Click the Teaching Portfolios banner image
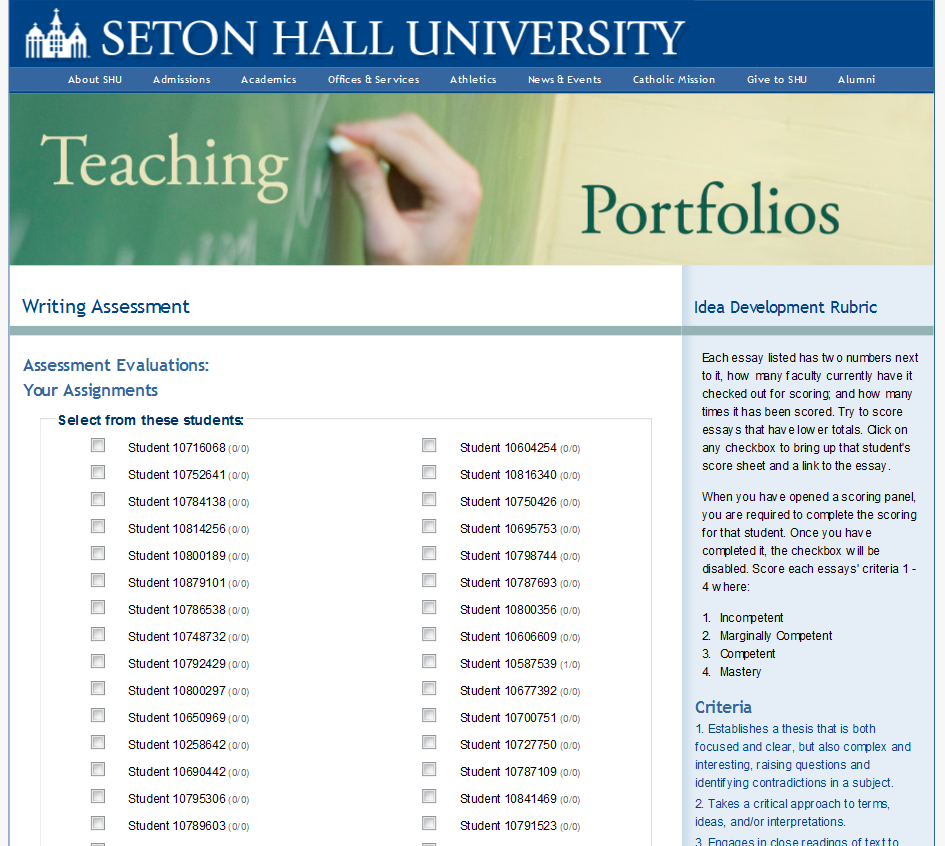The width and height of the screenshot is (945, 846). [x=471, y=179]
